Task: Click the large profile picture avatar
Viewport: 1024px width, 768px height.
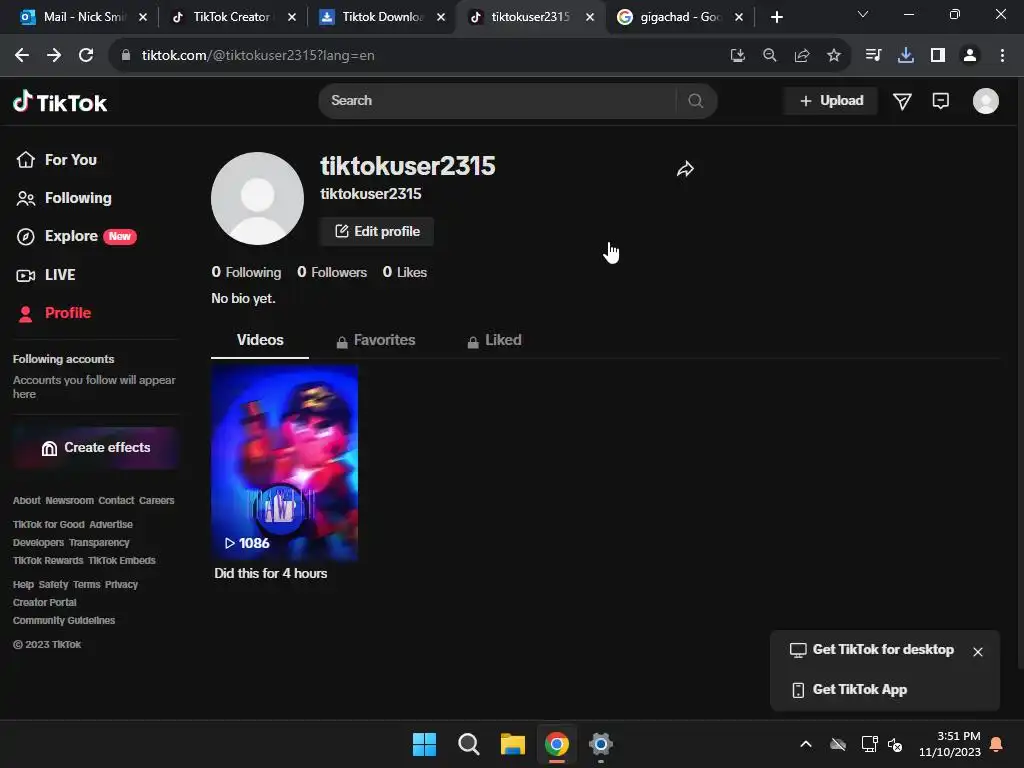Action: [x=257, y=199]
